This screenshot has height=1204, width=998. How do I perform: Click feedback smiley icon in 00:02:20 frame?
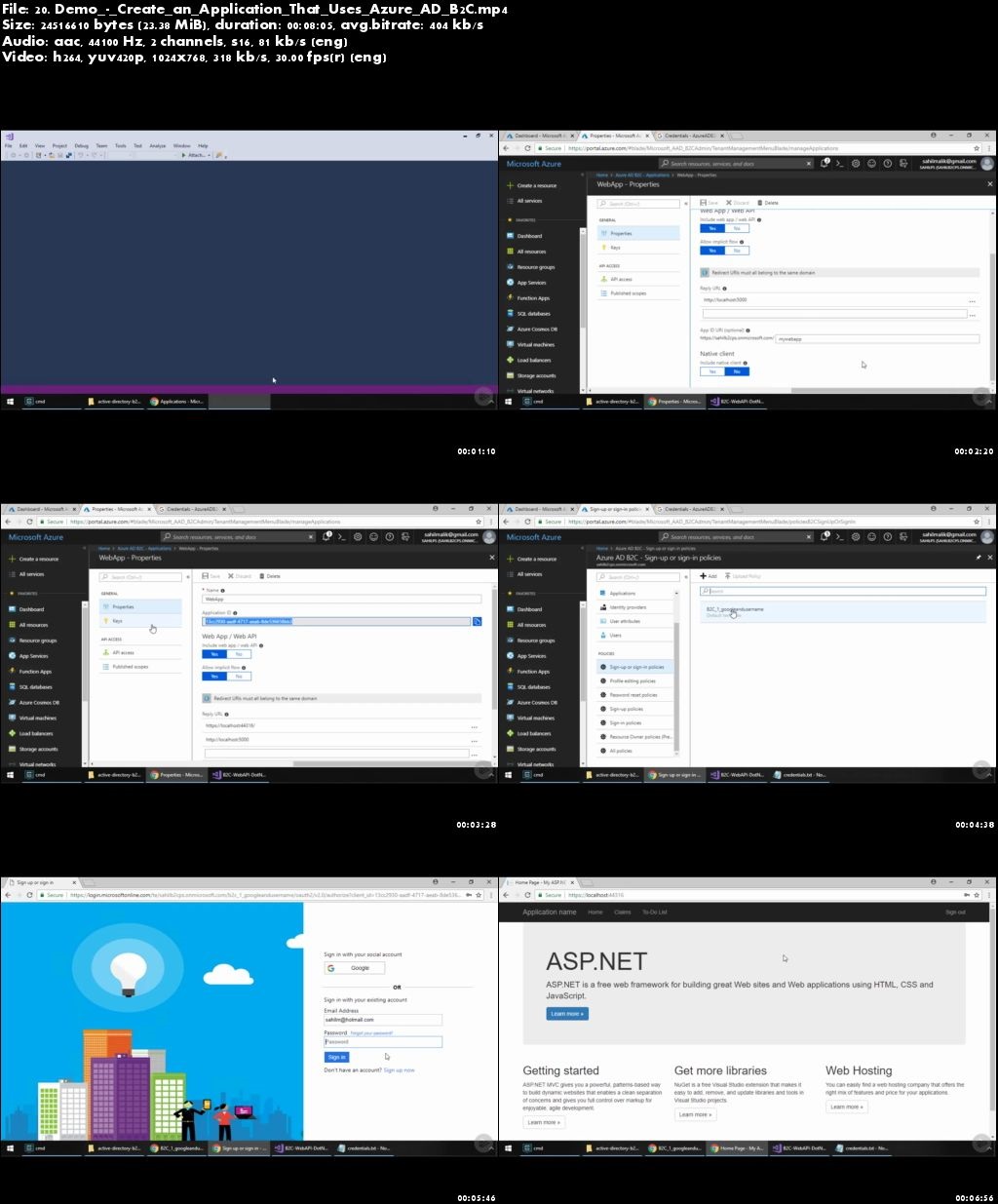[871, 163]
